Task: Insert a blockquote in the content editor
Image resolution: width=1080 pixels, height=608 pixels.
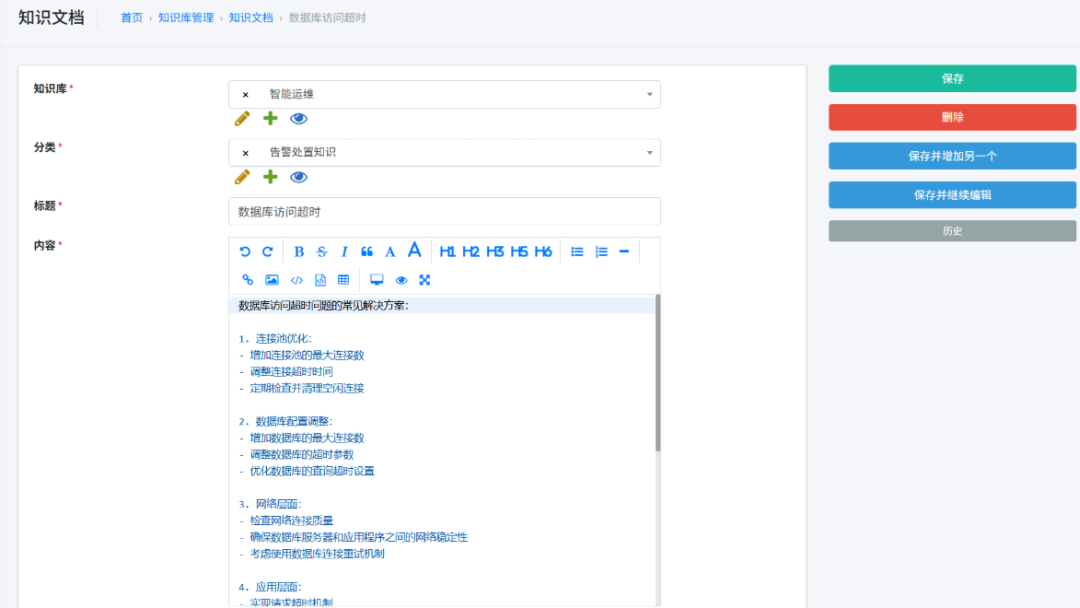Action: 366,251
